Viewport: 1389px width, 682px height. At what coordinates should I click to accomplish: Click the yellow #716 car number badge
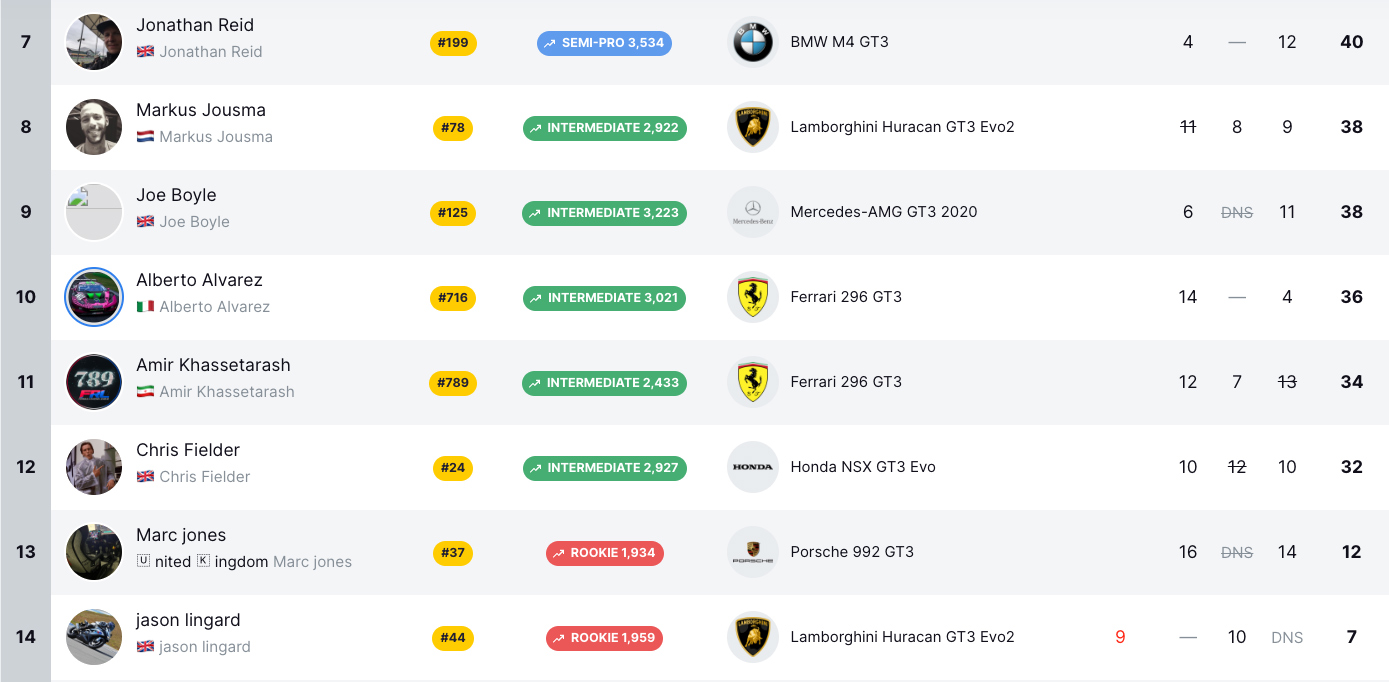click(453, 298)
